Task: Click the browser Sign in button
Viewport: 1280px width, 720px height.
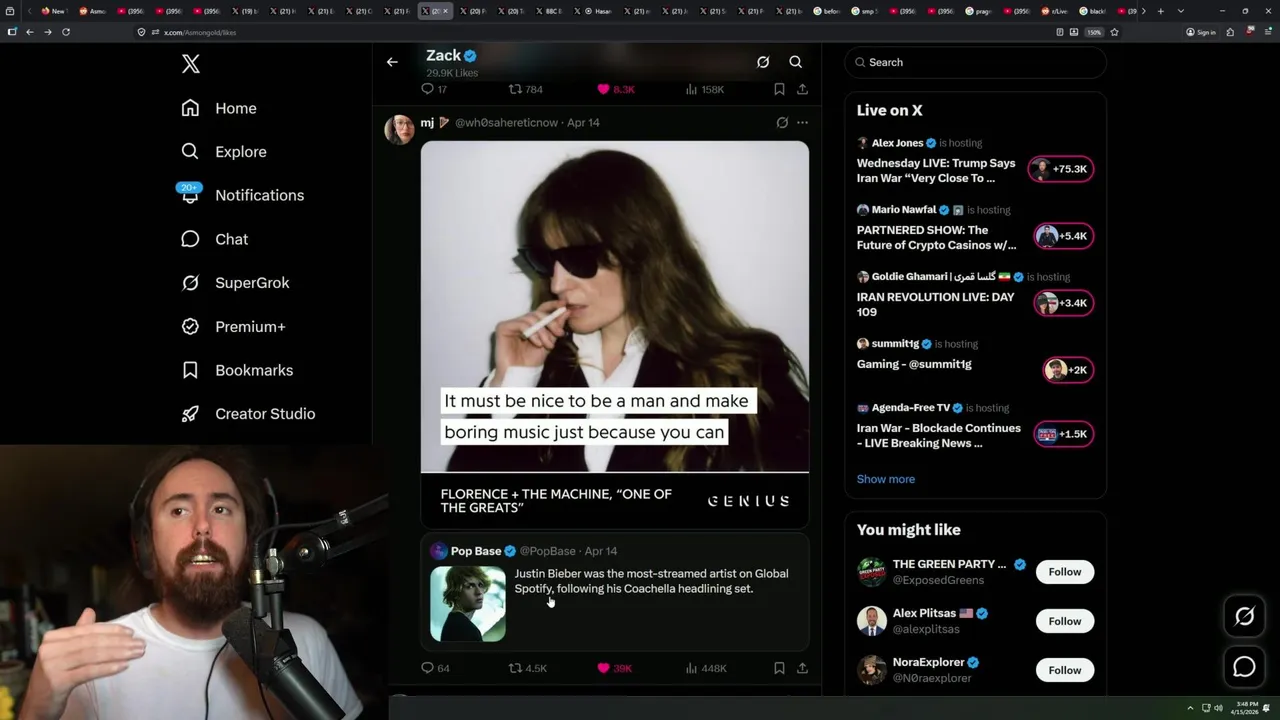Action: pos(1201,32)
